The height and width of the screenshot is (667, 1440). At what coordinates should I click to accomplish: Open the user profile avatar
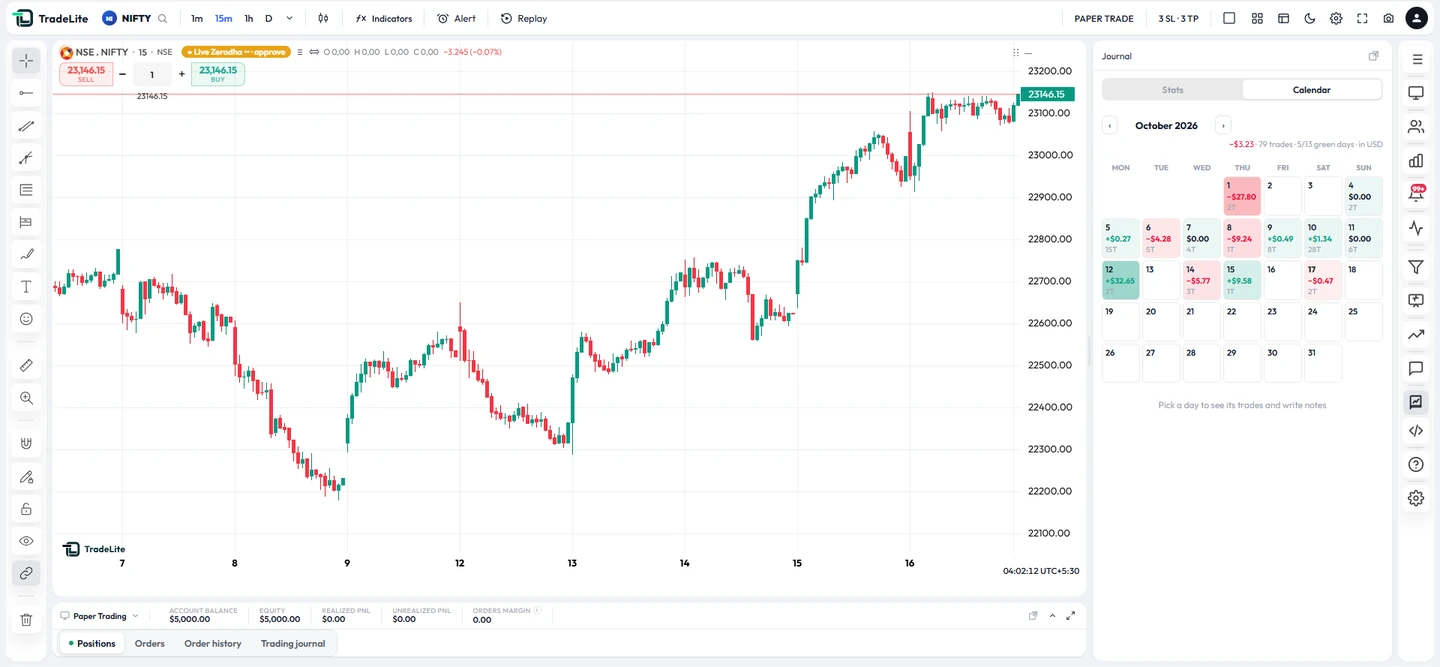[x=1416, y=18]
